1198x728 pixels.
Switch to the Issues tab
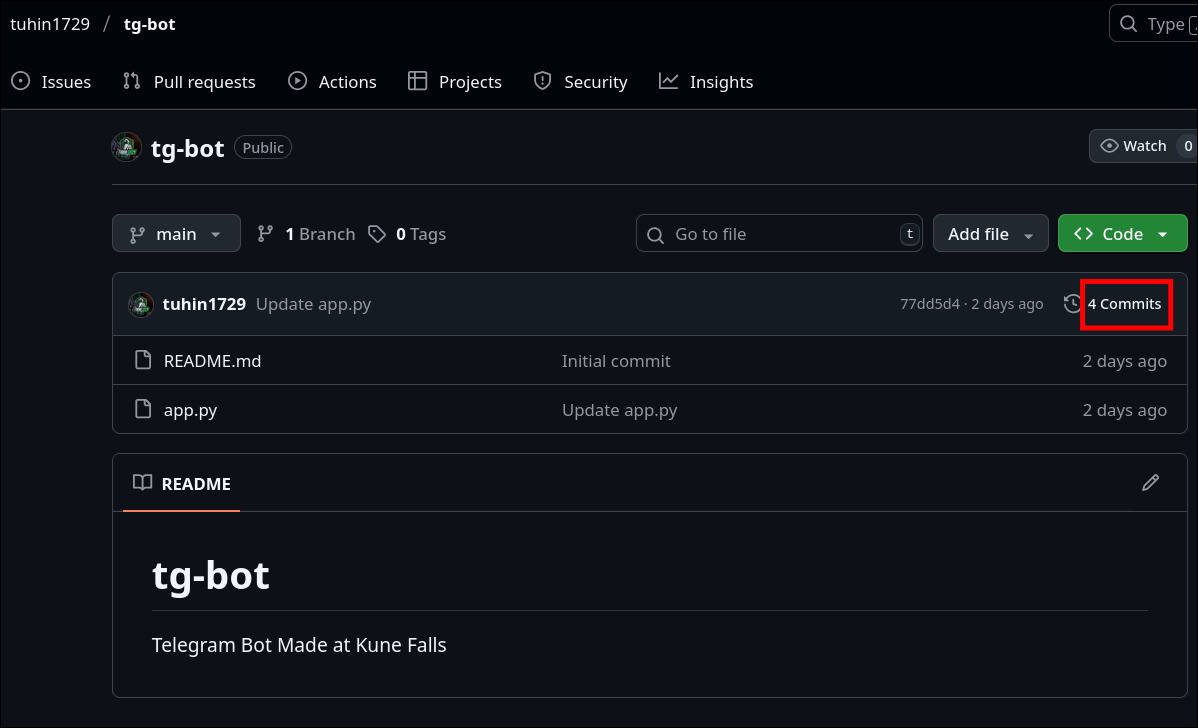52,82
